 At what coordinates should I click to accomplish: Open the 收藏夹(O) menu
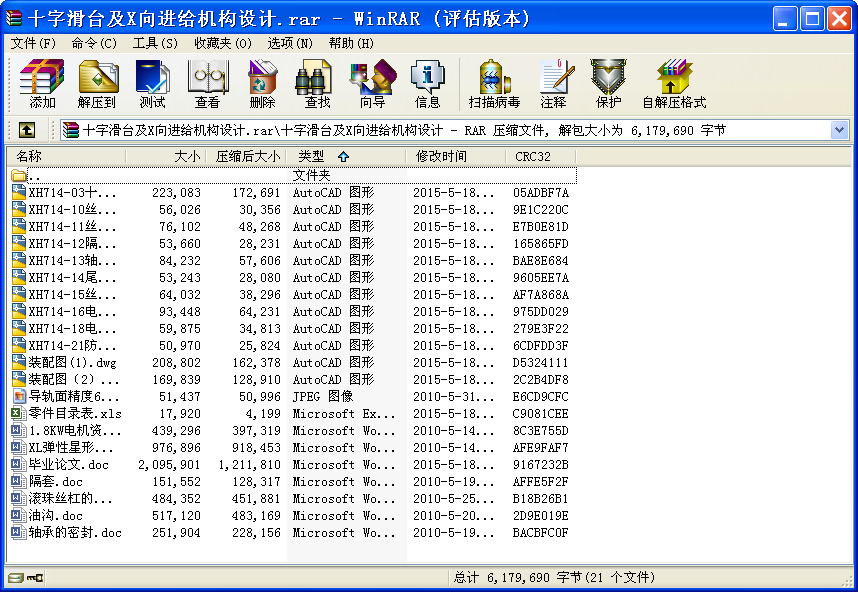click(x=223, y=43)
